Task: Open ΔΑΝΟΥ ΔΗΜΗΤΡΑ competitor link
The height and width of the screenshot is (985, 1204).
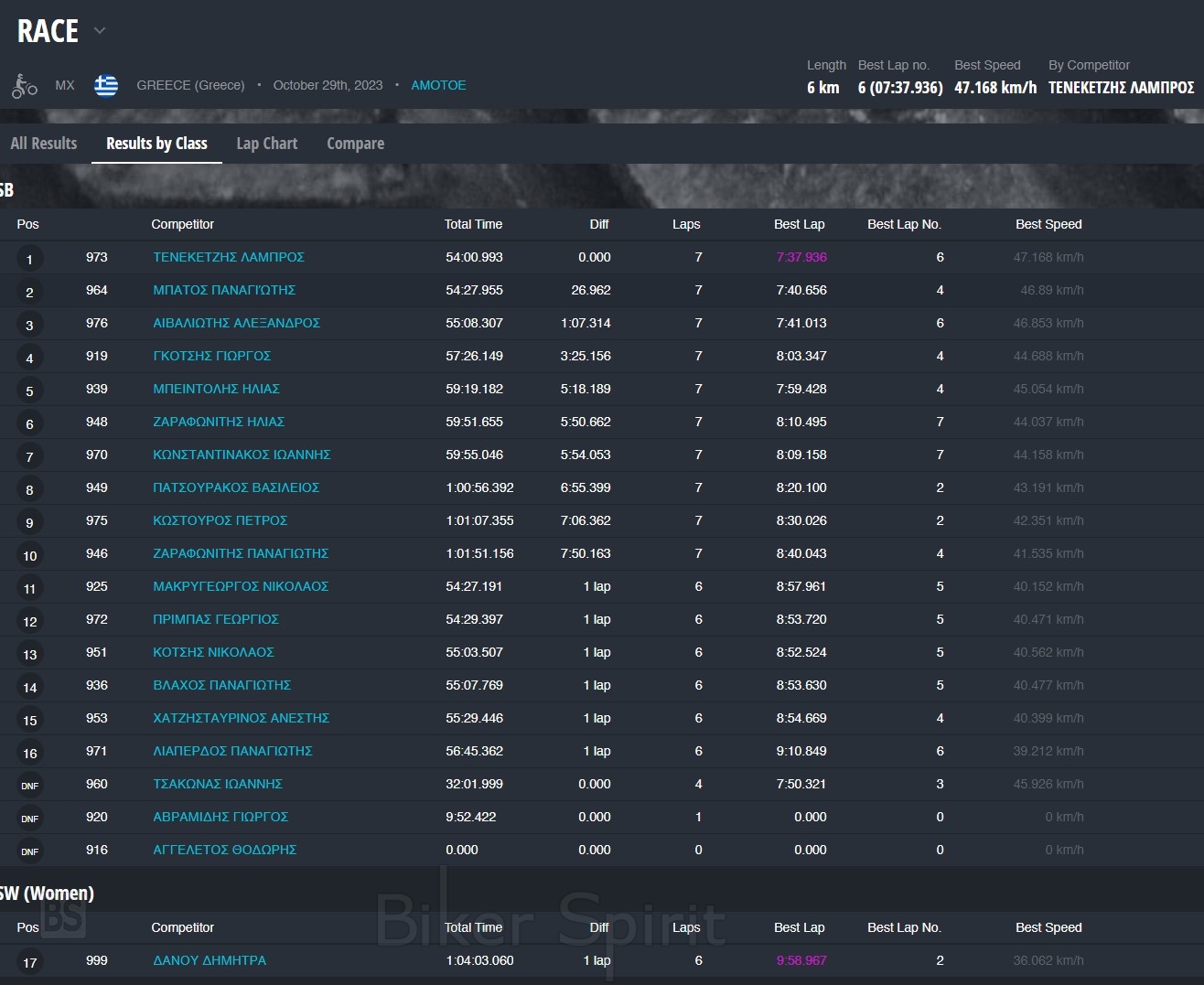Action: click(x=210, y=960)
